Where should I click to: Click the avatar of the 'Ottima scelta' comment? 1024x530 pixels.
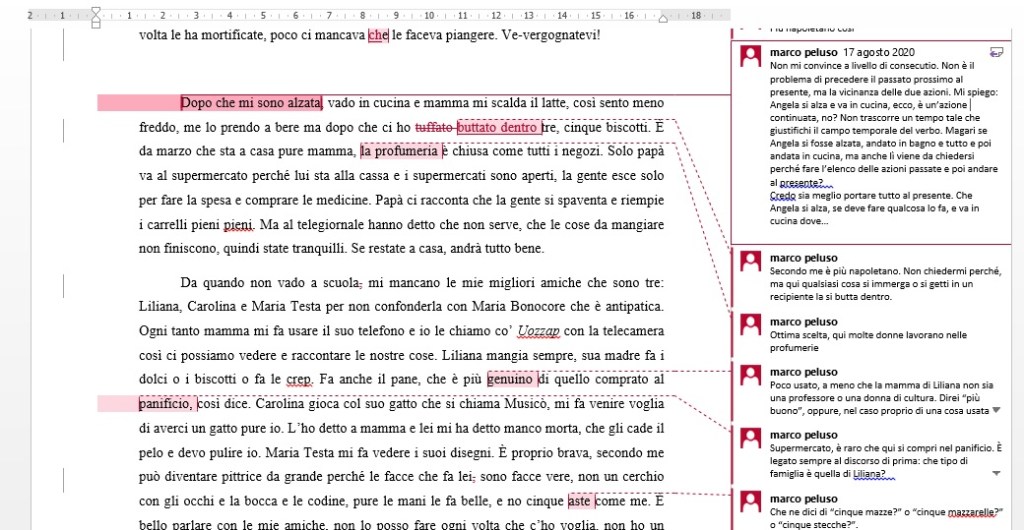[750, 327]
